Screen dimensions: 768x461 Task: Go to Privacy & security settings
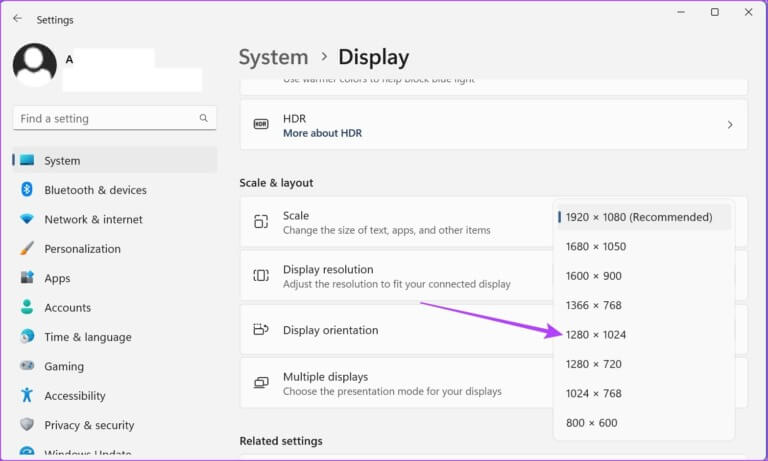point(89,425)
